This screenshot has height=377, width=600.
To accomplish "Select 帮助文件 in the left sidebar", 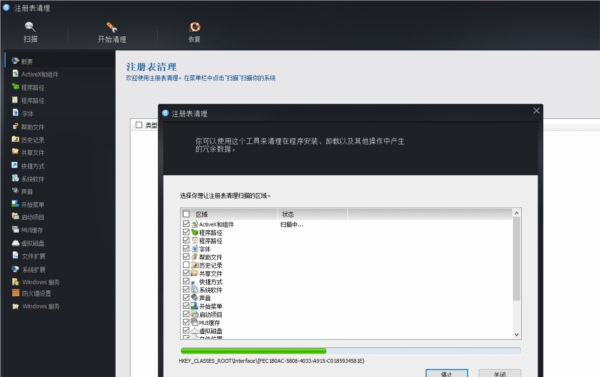I will [x=28, y=127].
